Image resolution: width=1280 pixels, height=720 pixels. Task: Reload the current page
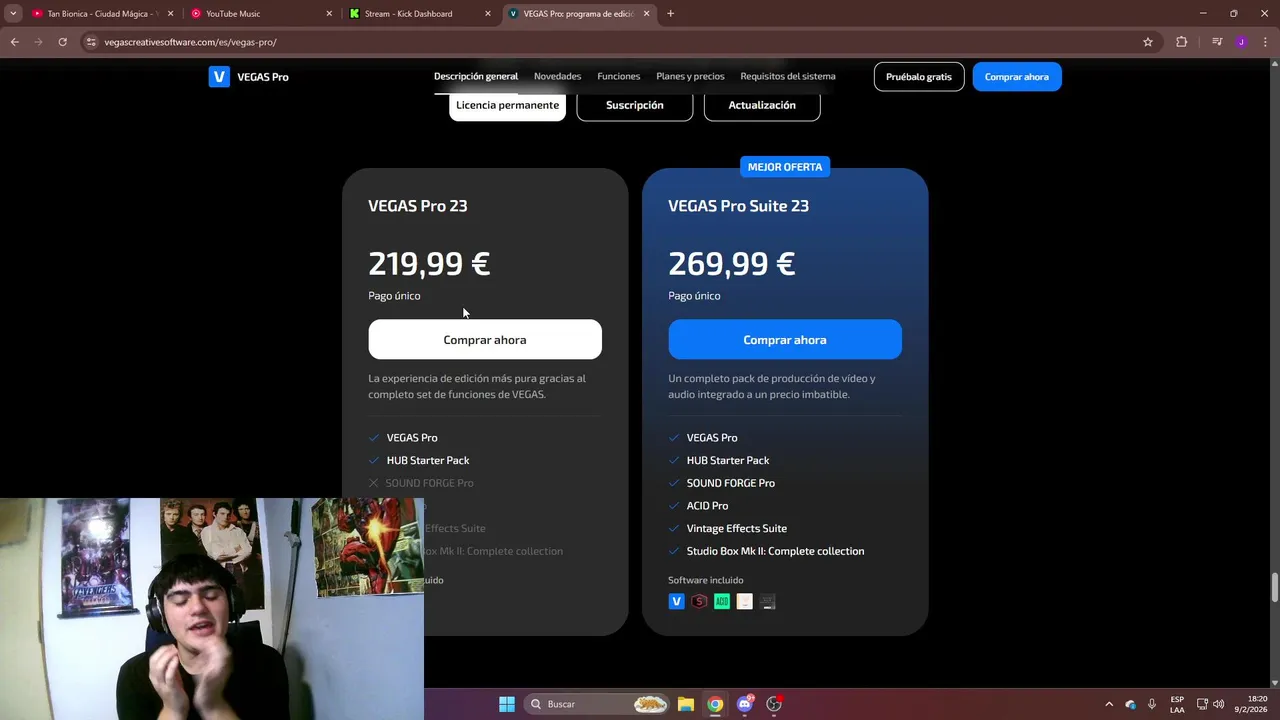(x=62, y=42)
